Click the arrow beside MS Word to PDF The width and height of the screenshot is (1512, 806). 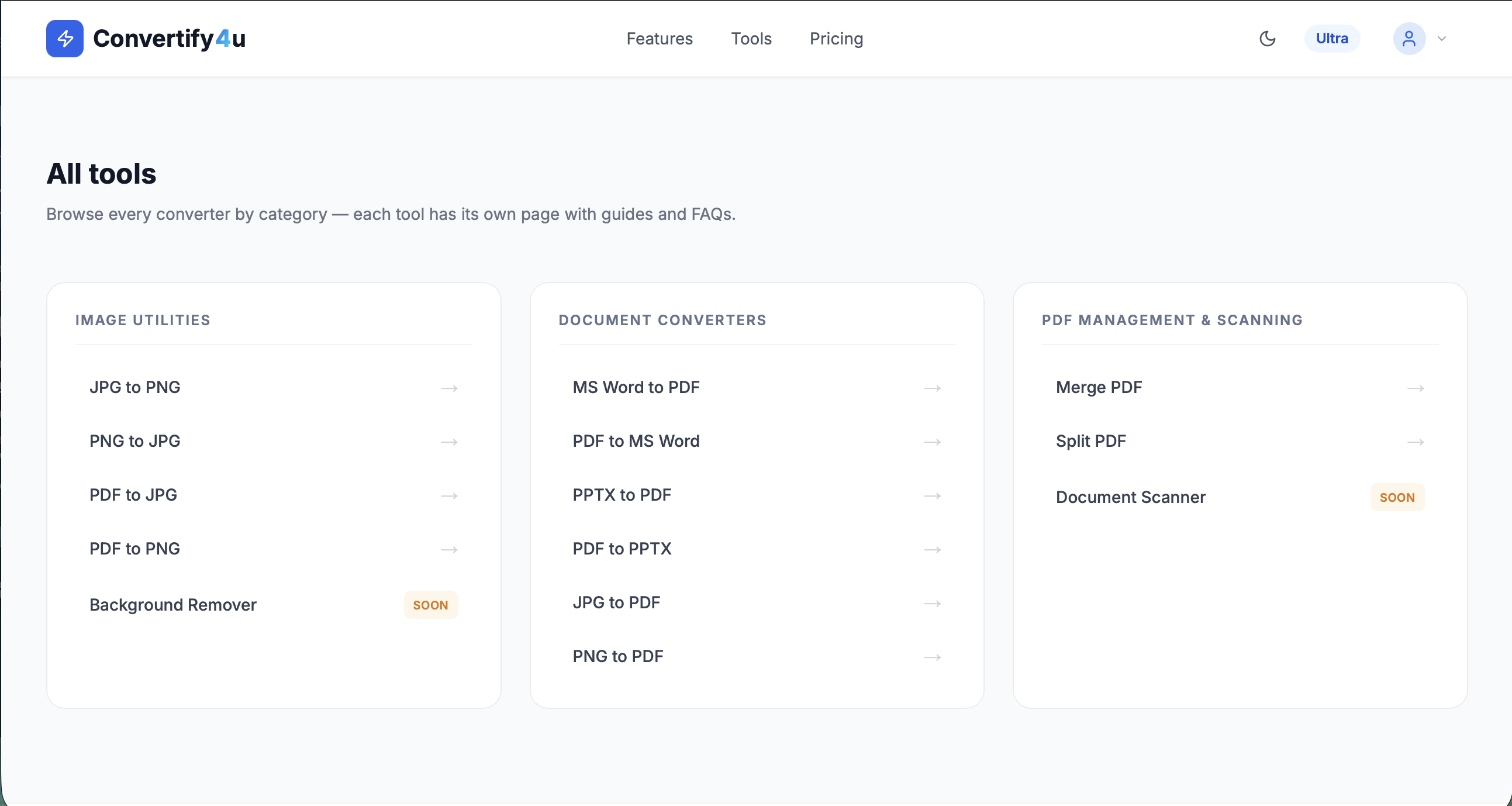pos(932,388)
